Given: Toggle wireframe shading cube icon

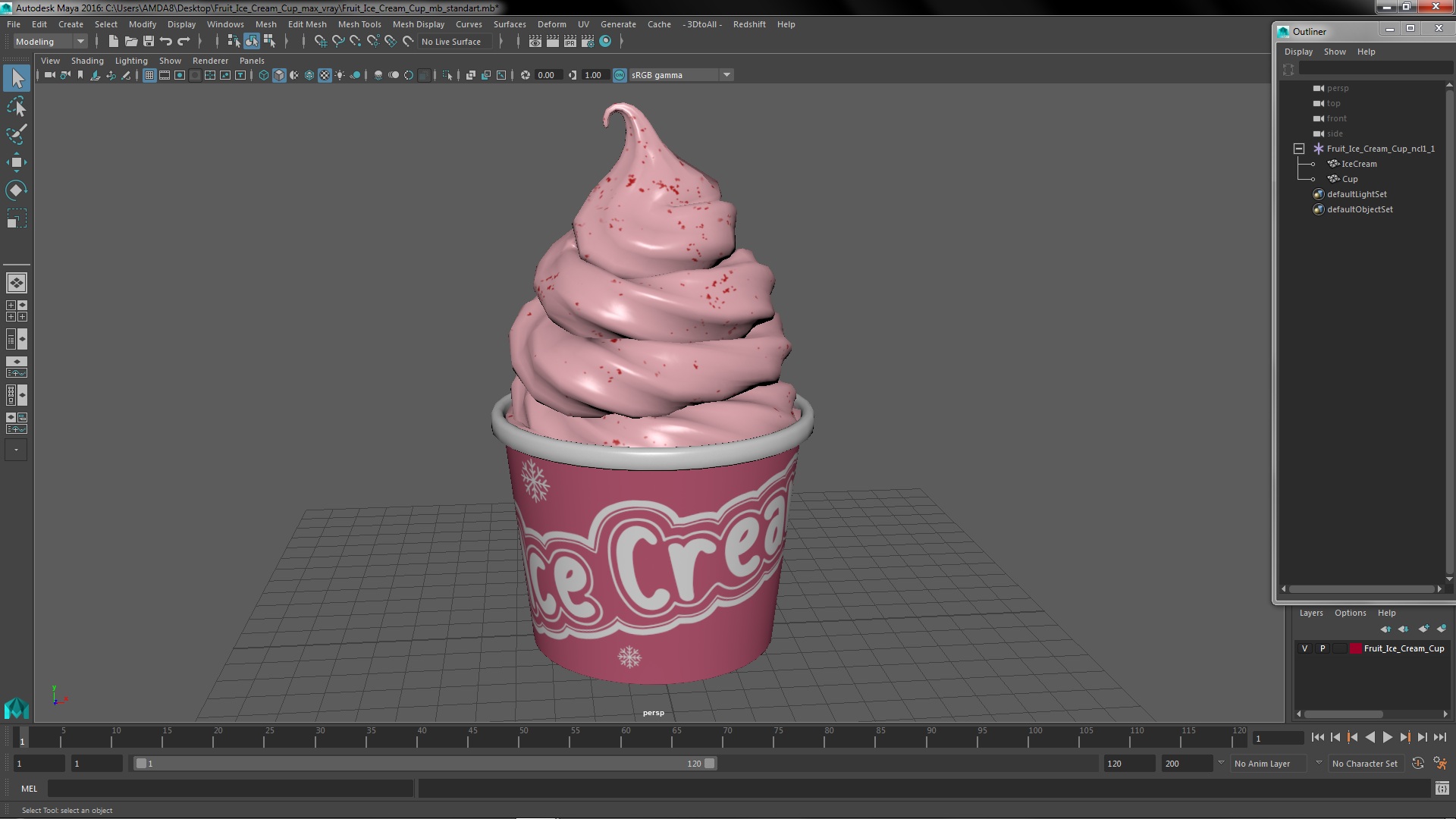Looking at the screenshot, I should point(264,75).
